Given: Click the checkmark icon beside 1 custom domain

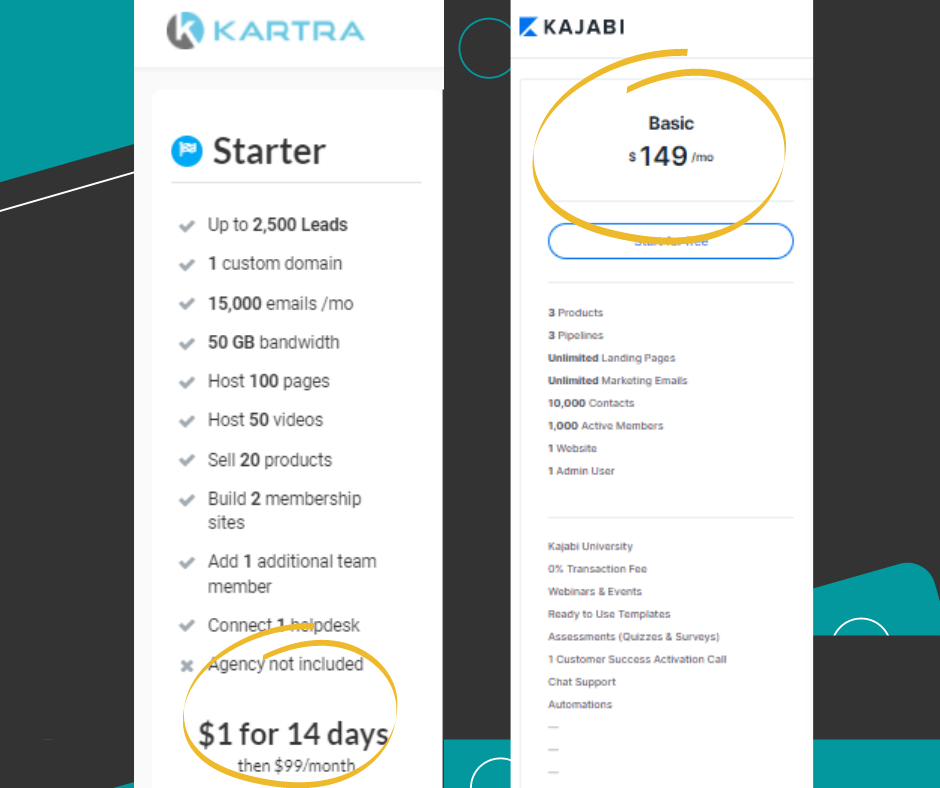Looking at the screenshot, I should click(187, 264).
